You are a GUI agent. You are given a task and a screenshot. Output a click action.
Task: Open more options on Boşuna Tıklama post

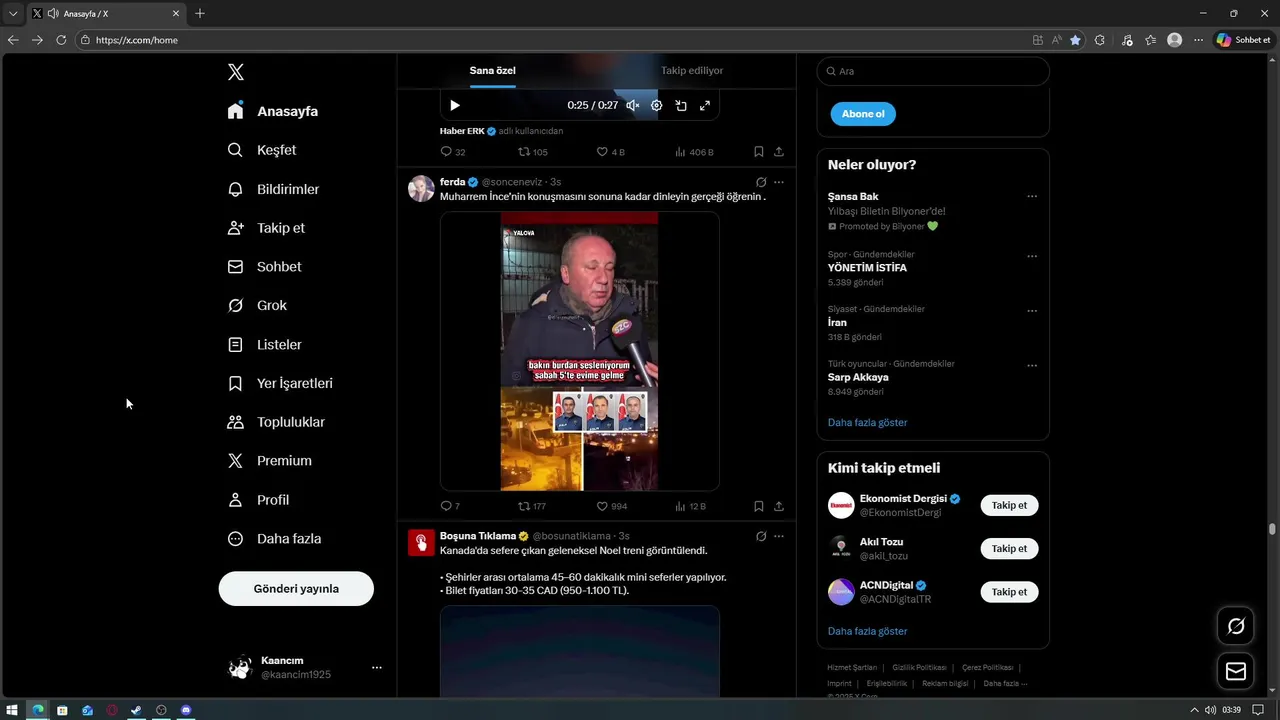[x=779, y=536]
